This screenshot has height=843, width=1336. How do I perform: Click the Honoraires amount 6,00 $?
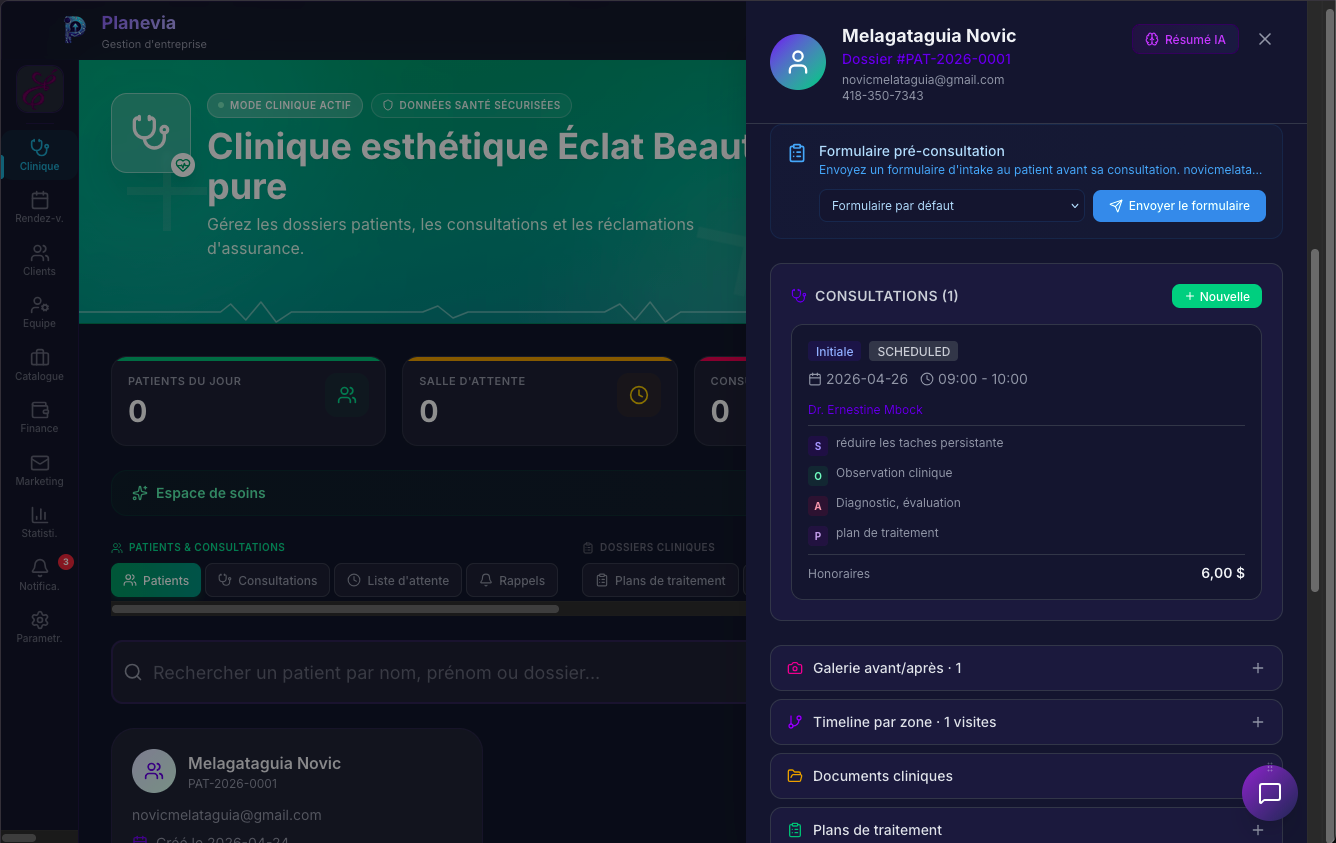pos(1222,574)
